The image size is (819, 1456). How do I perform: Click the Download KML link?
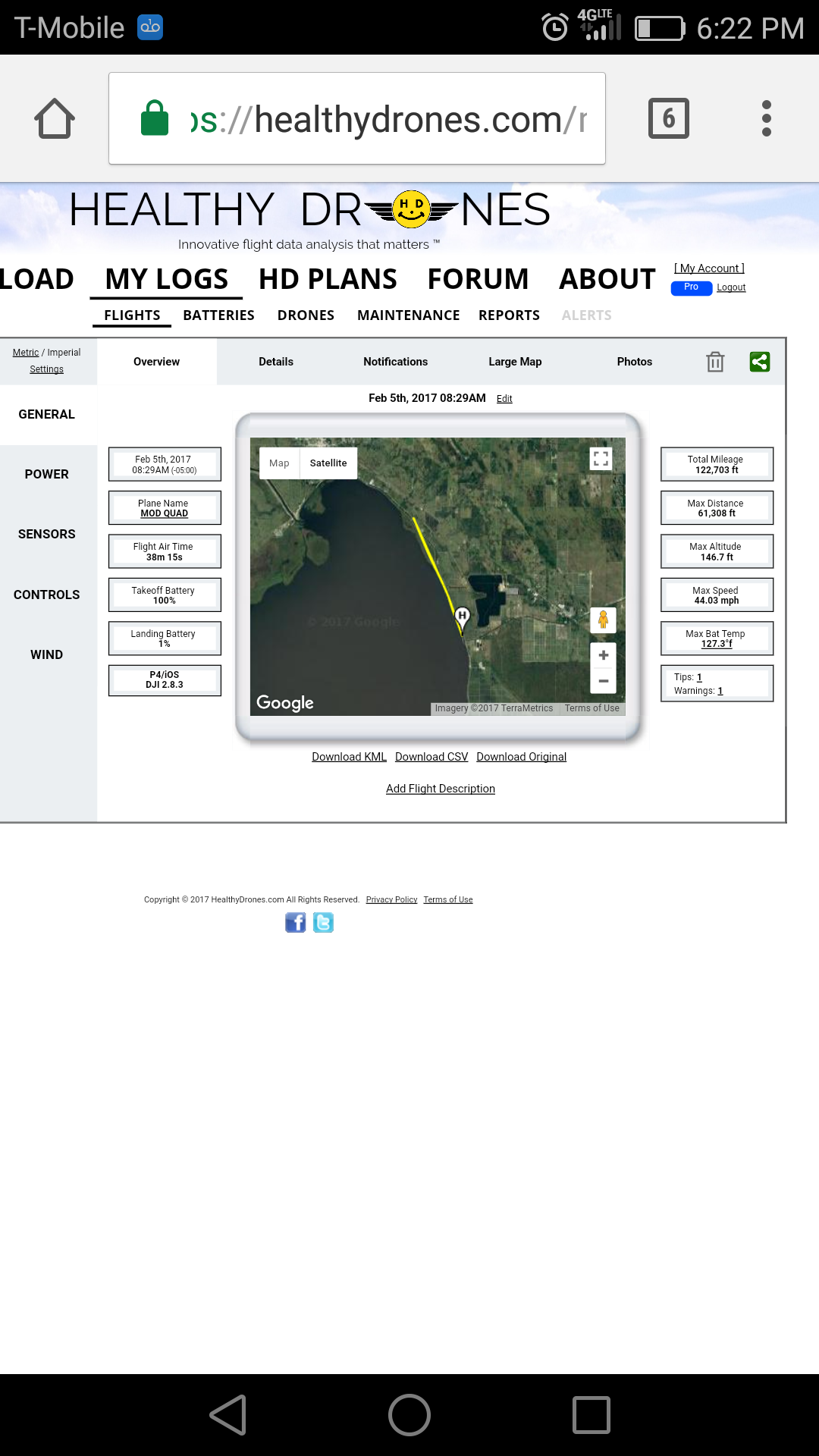pos(349,757)
